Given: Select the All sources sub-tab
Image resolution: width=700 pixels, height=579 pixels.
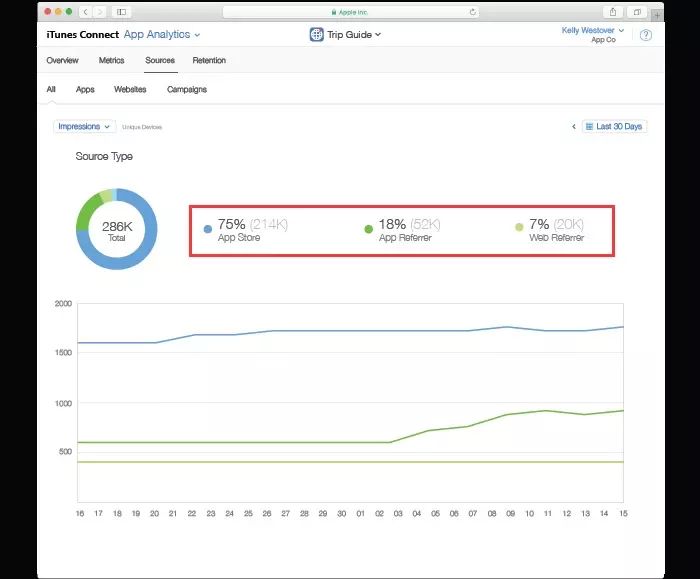Looking at the screenshot, I should [x=51, y=89].
